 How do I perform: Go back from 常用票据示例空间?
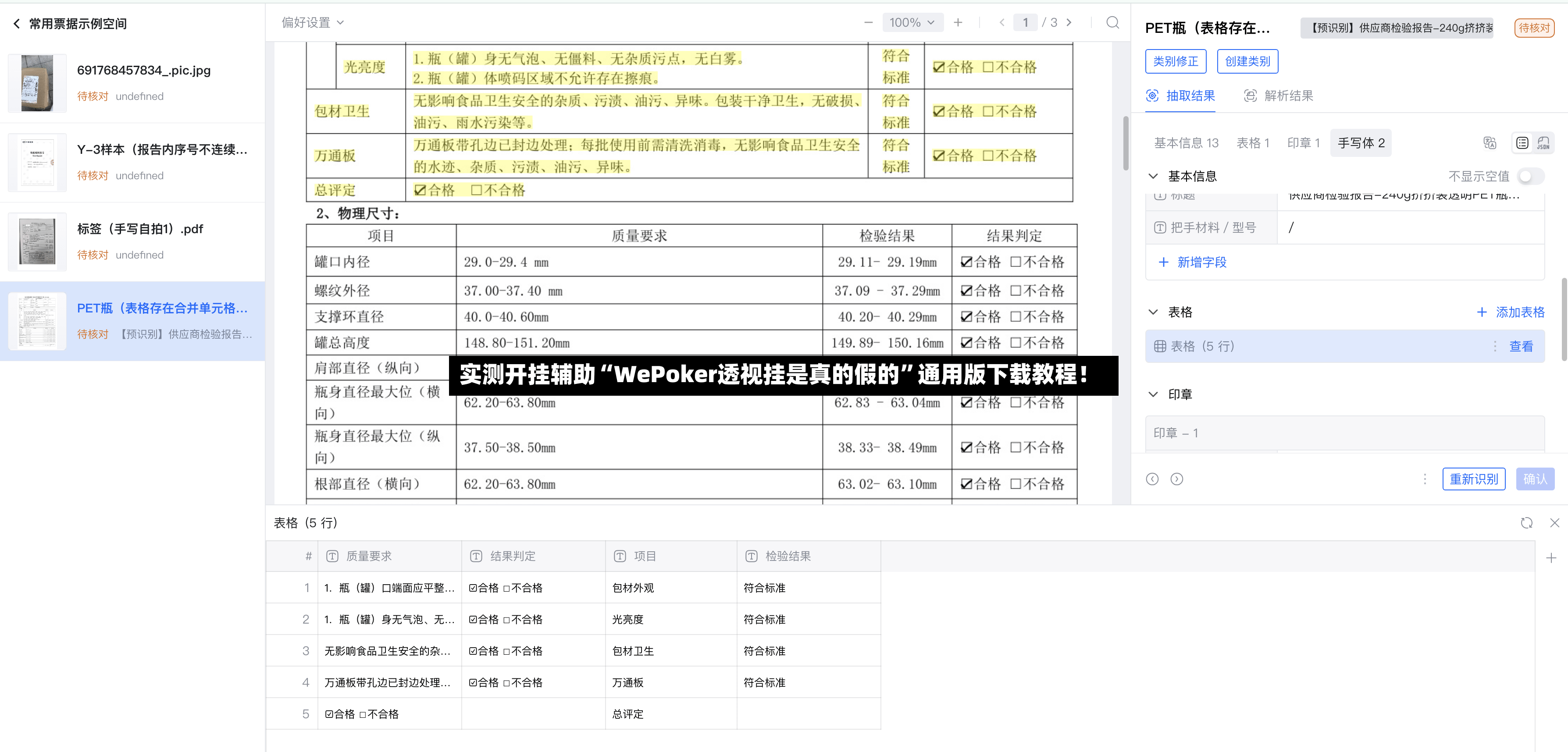click(16, 24)
